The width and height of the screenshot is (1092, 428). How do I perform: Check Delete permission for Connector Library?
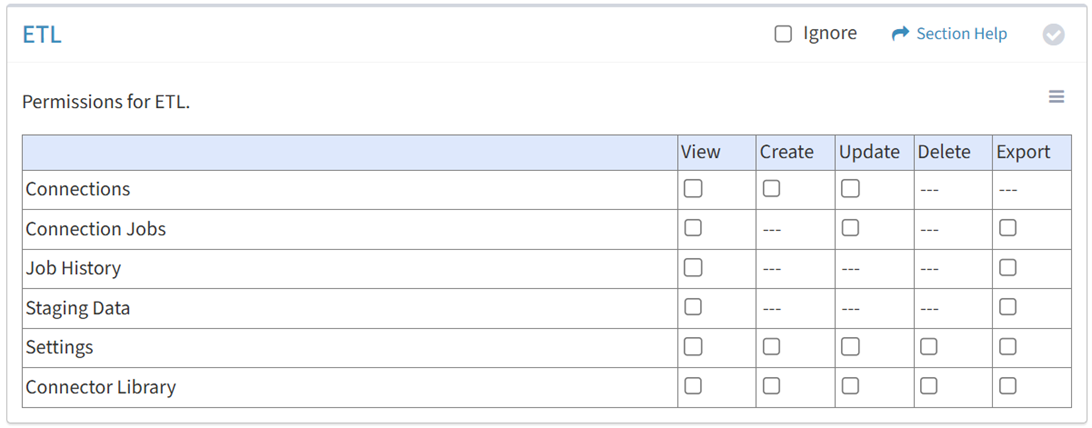click(x=929, y=386)
